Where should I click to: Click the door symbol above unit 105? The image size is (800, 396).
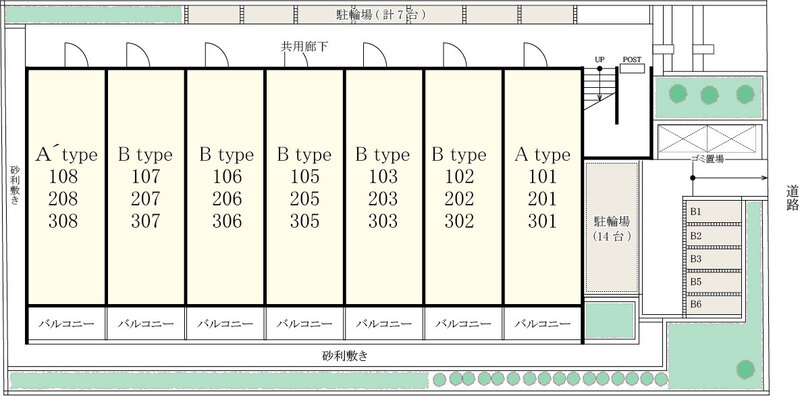click(x=296, y=59)
